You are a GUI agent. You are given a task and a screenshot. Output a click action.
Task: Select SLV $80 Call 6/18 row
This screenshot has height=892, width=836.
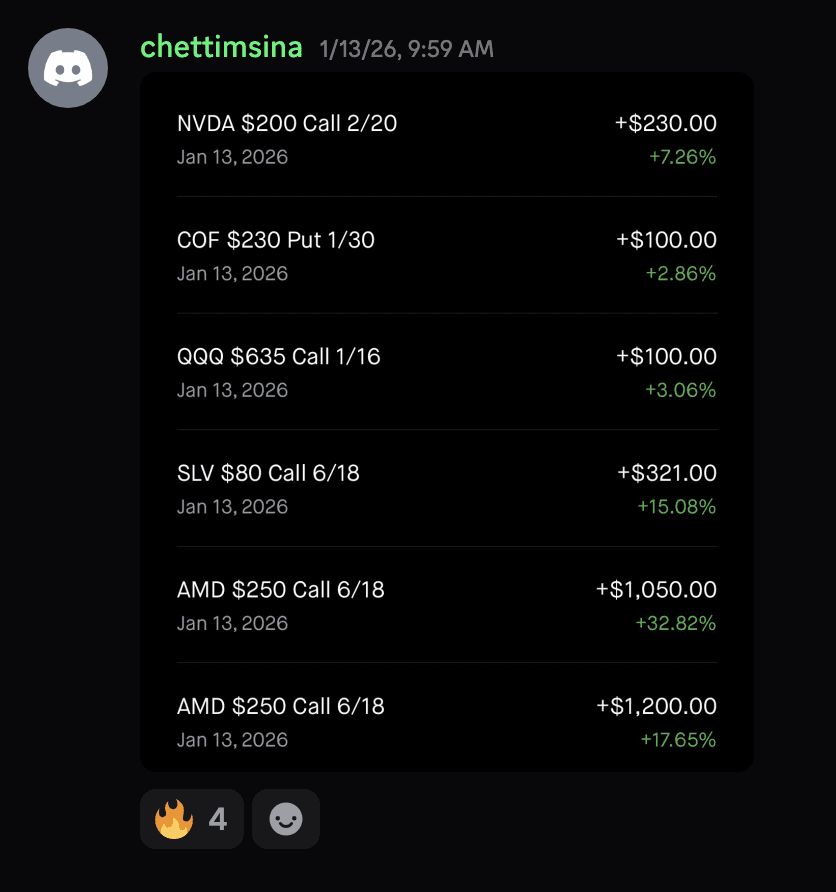tap(268, 473)
